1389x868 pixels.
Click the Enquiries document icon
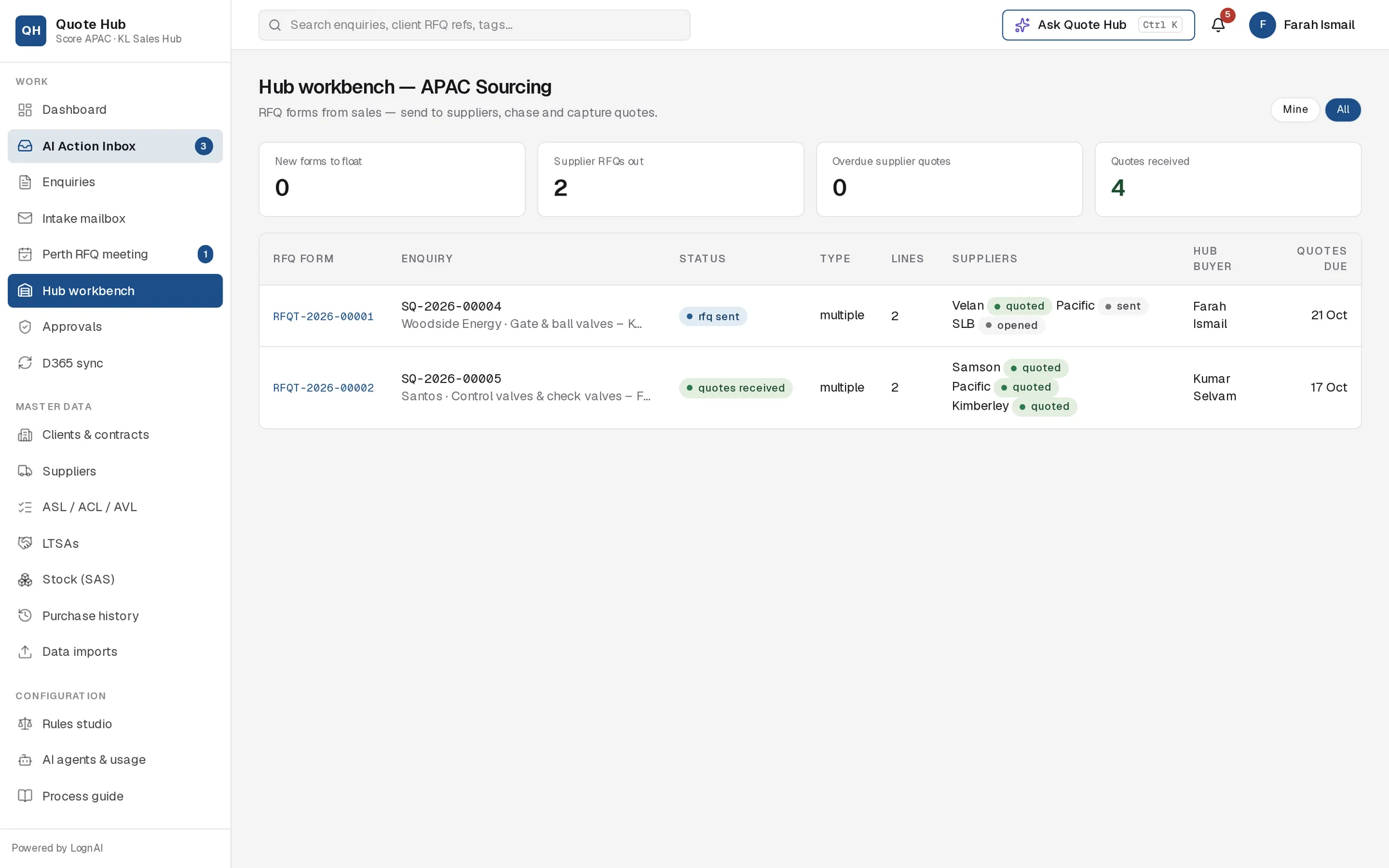[x=25, y=182]
